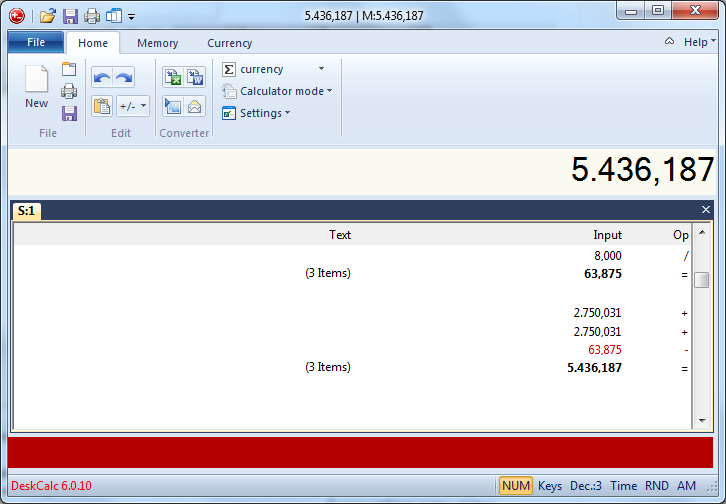Viewport: 726px width, 504px height.
Task: Toggle the AM status bar option
Action: click(x=686, y=486)
